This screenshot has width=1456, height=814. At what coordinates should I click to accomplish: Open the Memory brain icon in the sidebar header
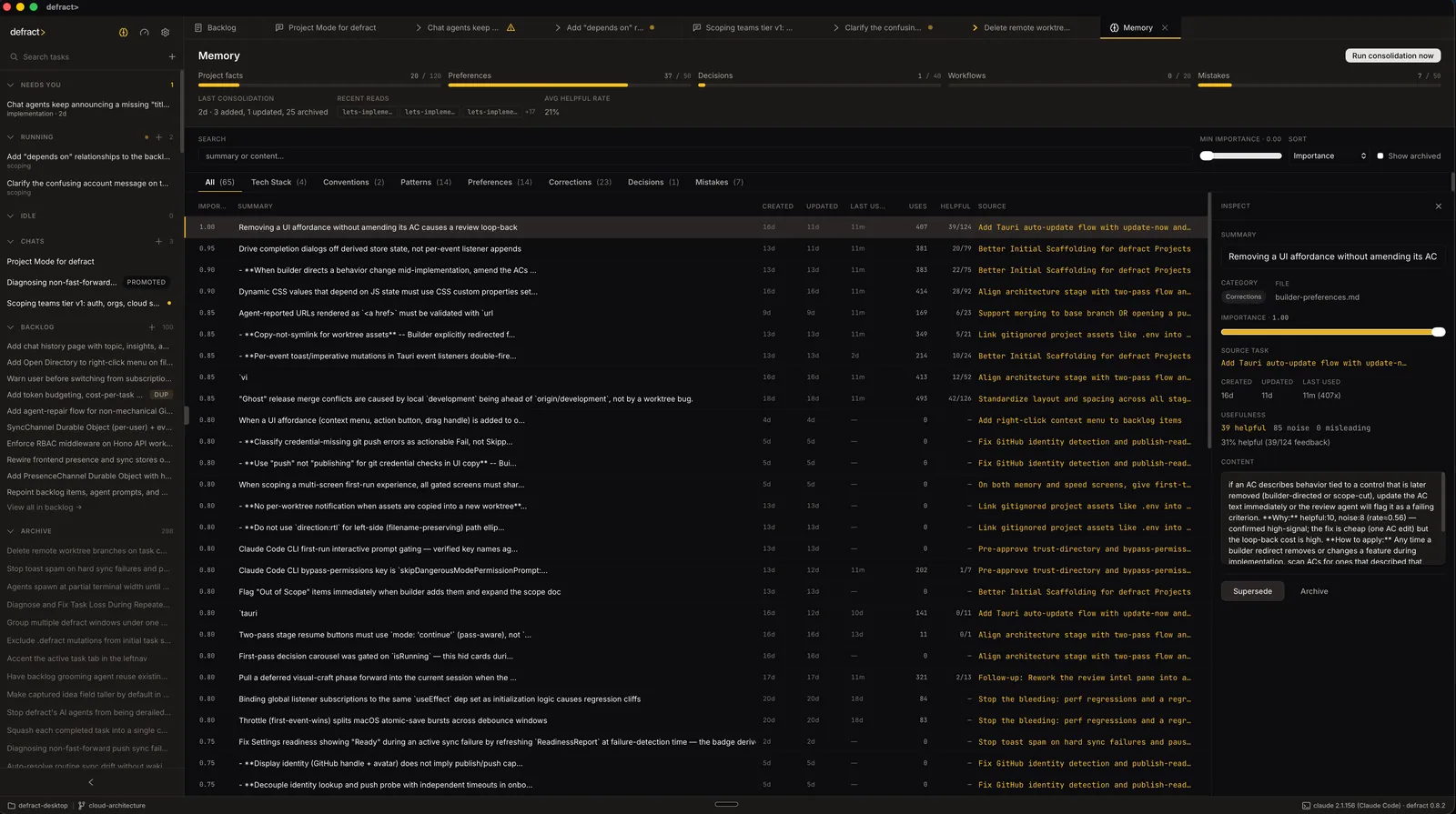coord(124,32)
